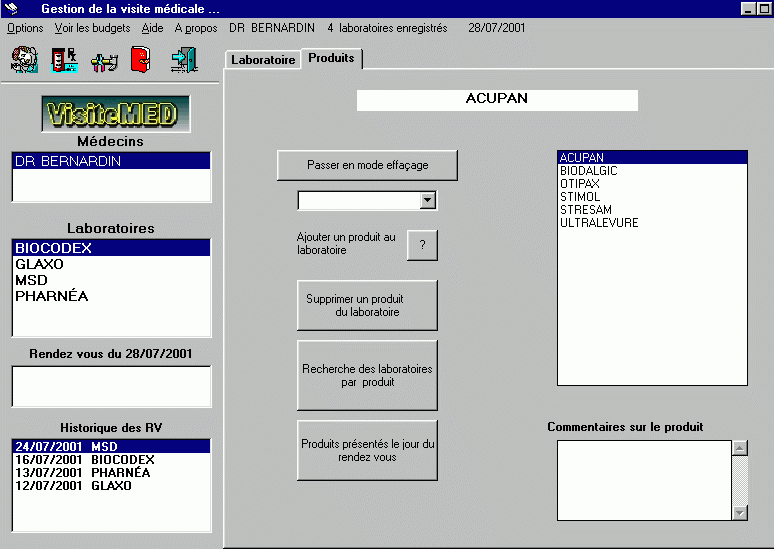
Task: Click the doctor face toolbar icon
Action: 24,60
